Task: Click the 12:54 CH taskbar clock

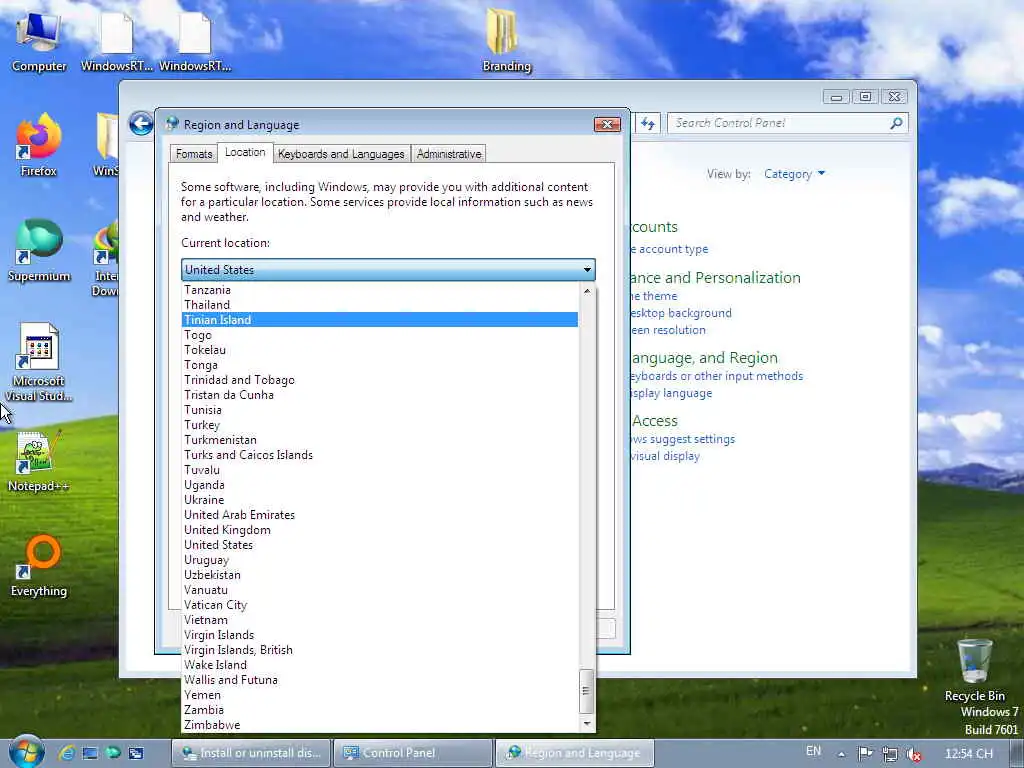Action: tap(968, 754)
